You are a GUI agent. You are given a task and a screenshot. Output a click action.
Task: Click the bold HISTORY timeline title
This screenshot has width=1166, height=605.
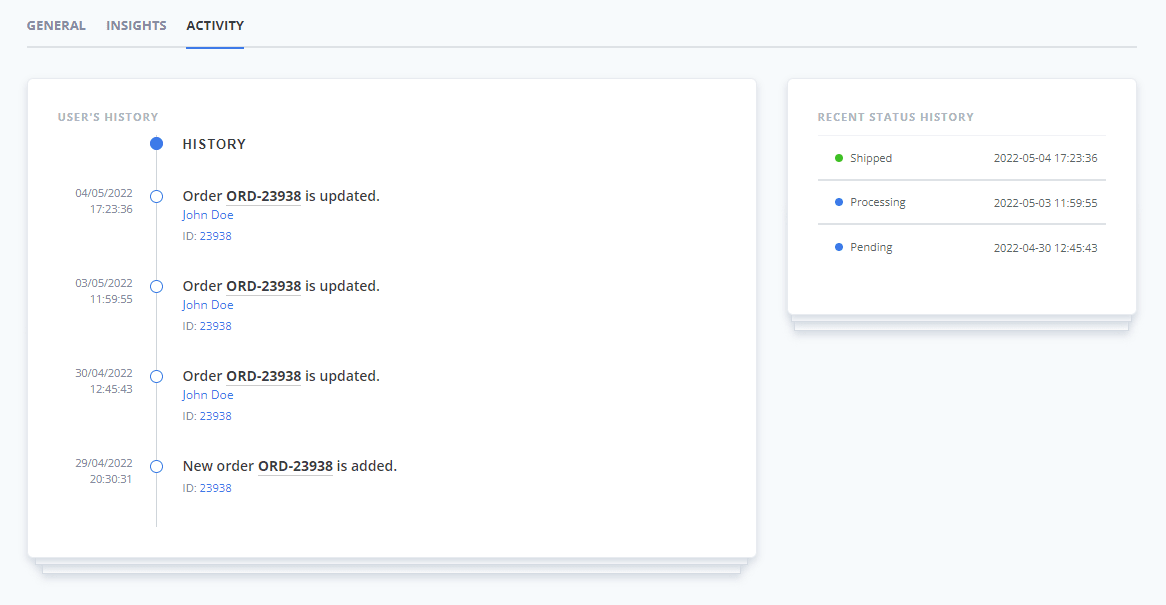(214, 144)
